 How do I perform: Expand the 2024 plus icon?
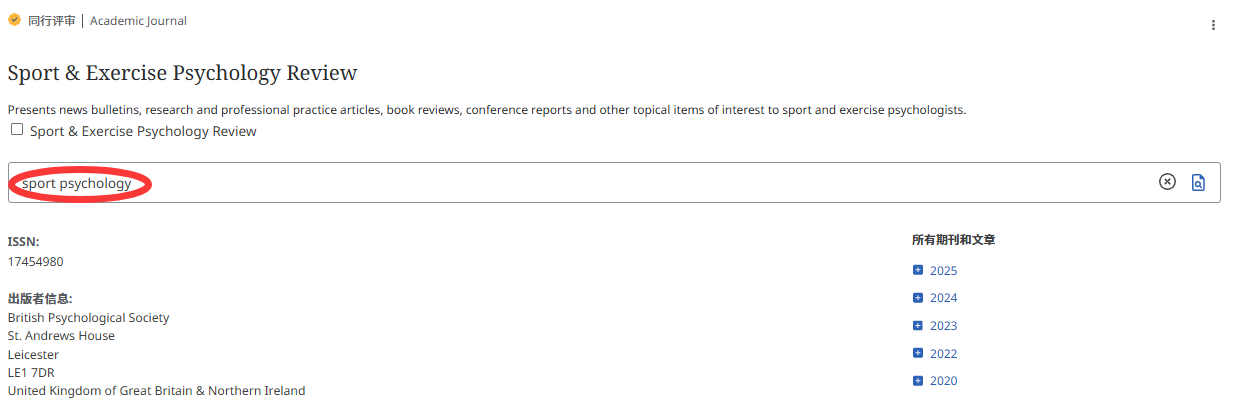[x=918, y=297]
